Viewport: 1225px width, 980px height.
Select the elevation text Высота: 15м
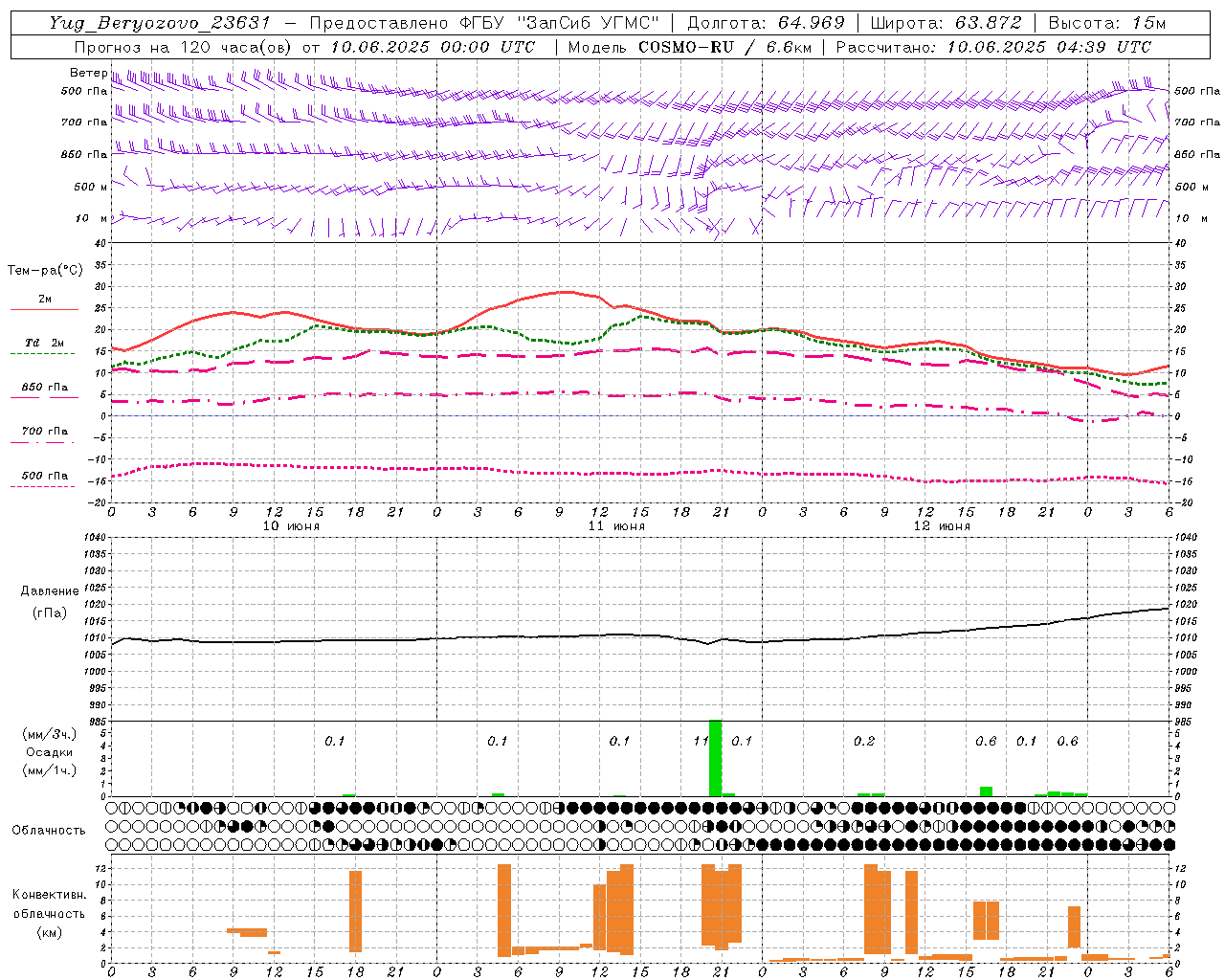click(x=1107, y=23)
